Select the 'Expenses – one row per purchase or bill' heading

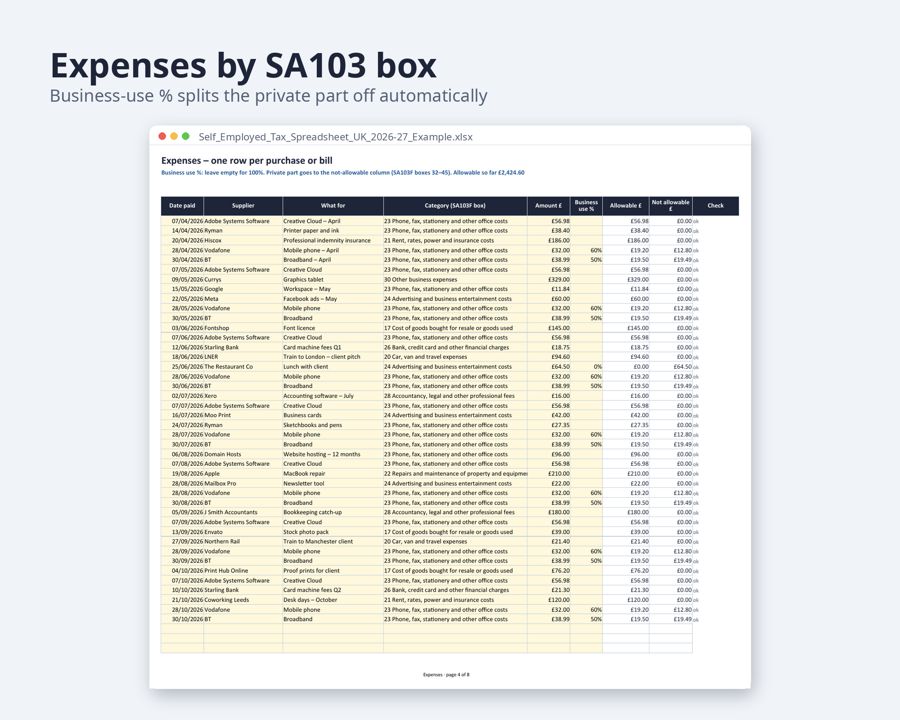[247, 160]
